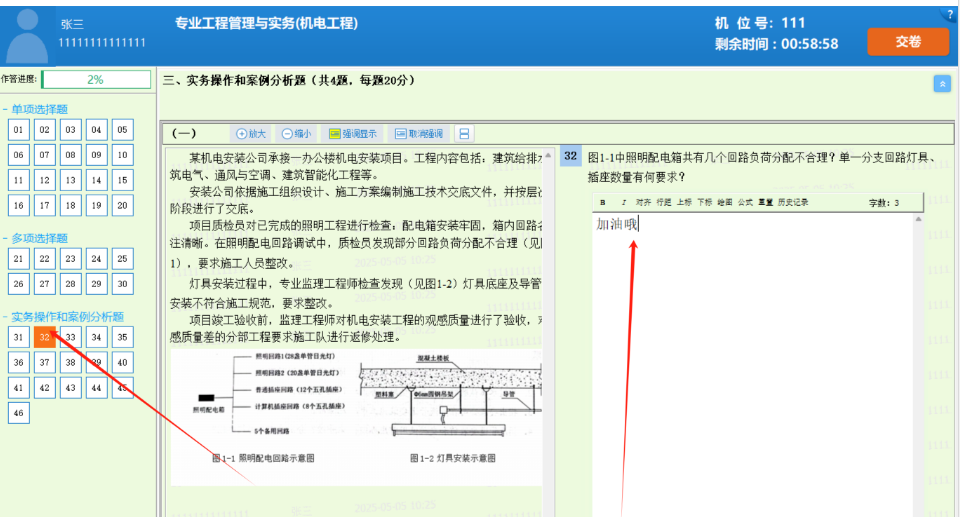
Task: Go to question 23
Action: coord(70,259)
